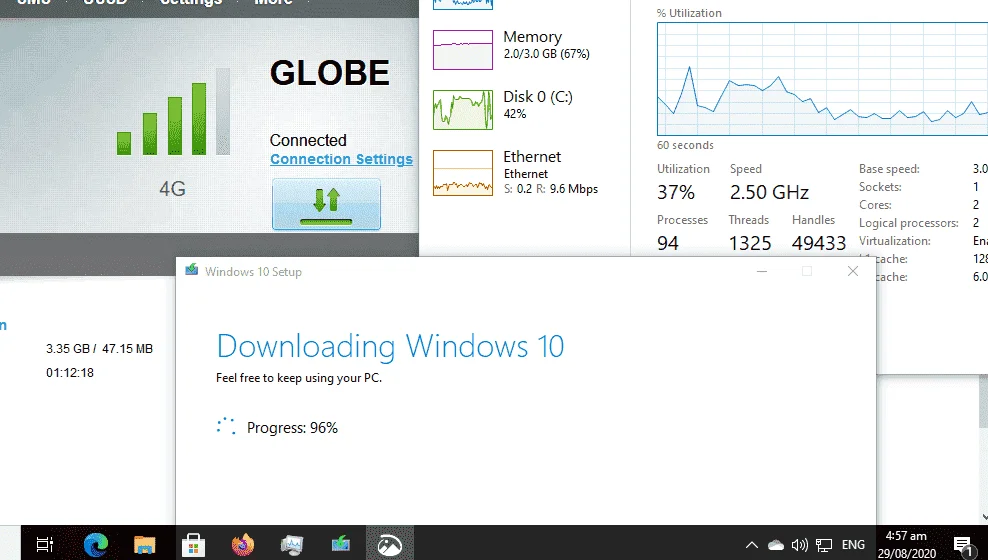Click the CPU % Utilization graph
Image resolution: width=988 pixels, height=560 pixels.
click(822, 79)
